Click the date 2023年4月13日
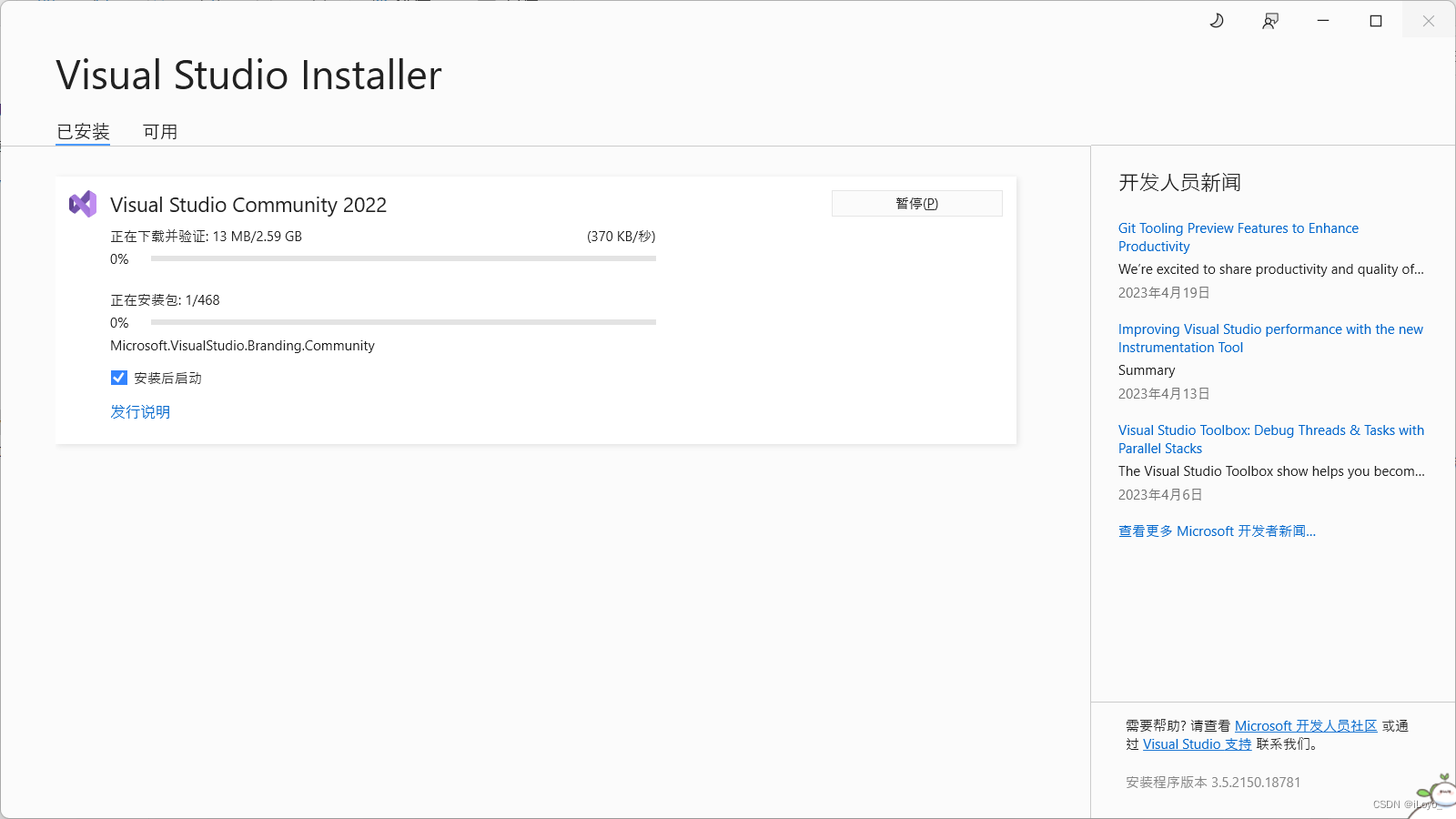The image size is (1456, 819). point(1164,394)
